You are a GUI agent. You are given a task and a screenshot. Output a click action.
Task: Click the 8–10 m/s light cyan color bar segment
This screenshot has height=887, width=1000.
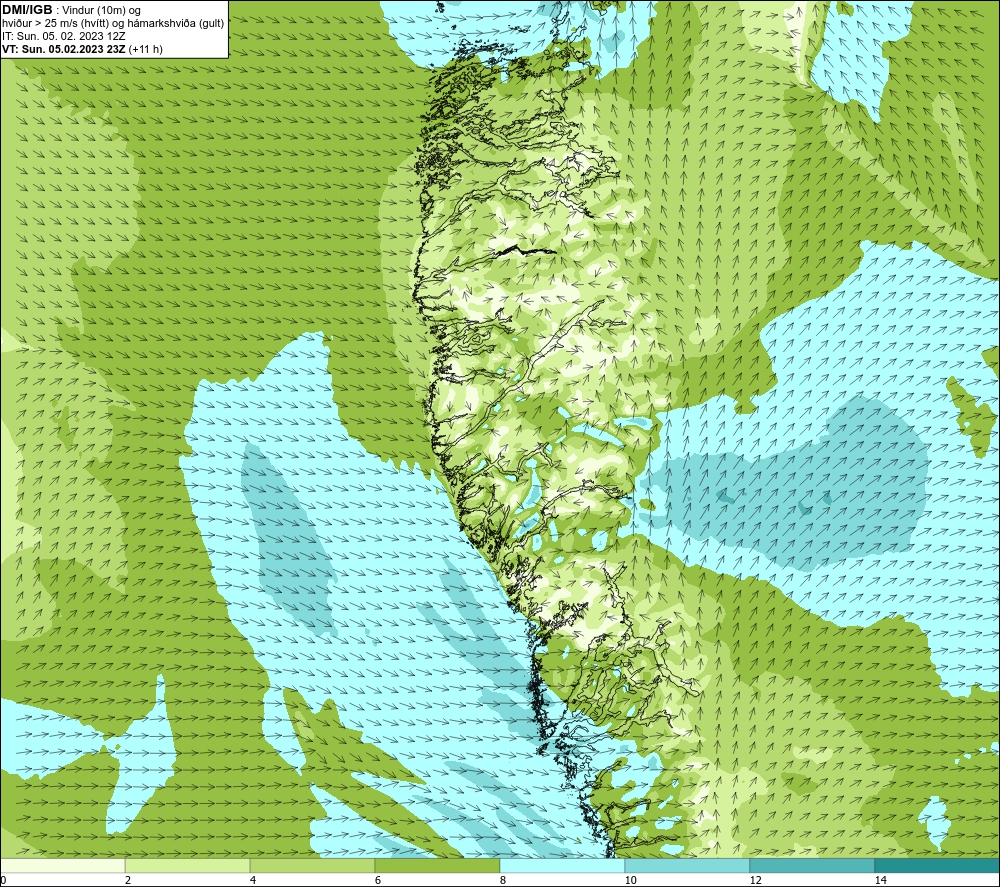pos(562,865)
